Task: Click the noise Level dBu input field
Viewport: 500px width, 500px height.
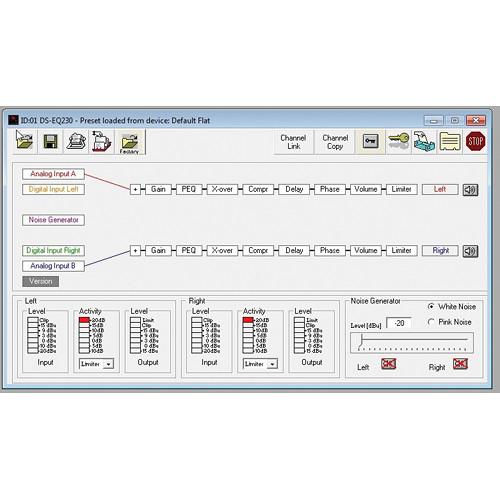Action: point(399,323)
